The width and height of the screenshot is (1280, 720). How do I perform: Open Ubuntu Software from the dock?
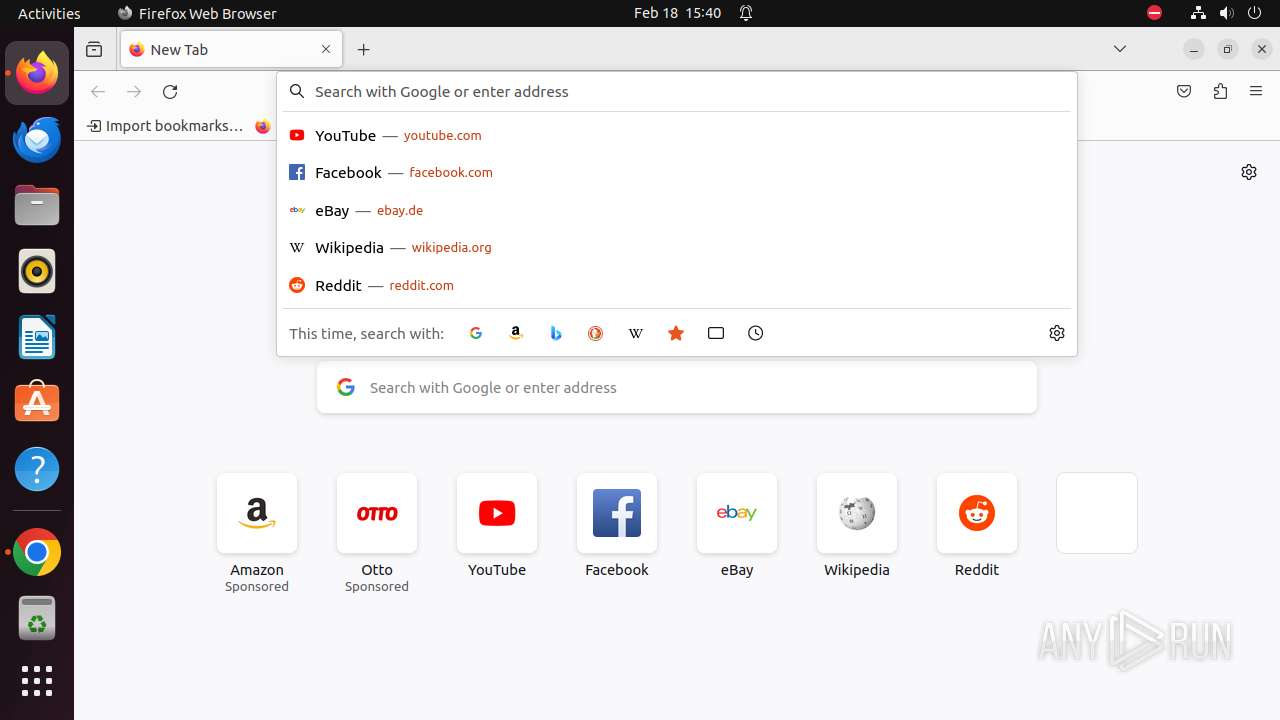(x=37, y=403)
